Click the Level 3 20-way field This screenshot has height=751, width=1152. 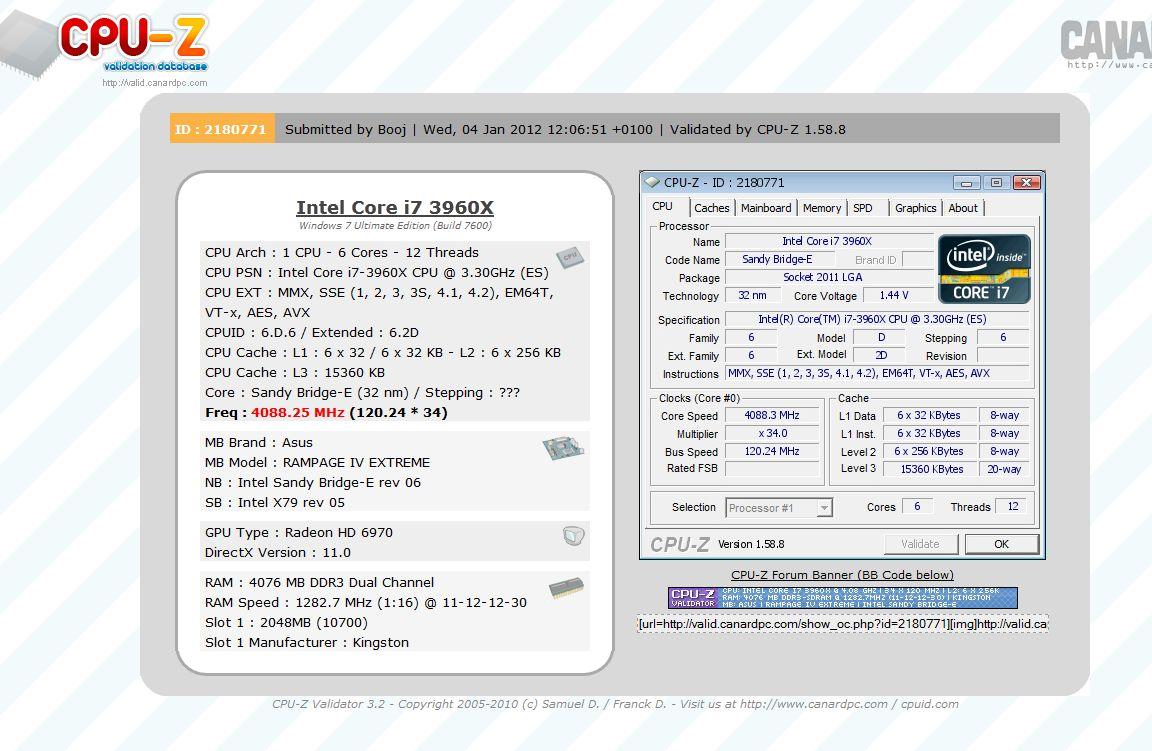click(x=1004, y=469)
